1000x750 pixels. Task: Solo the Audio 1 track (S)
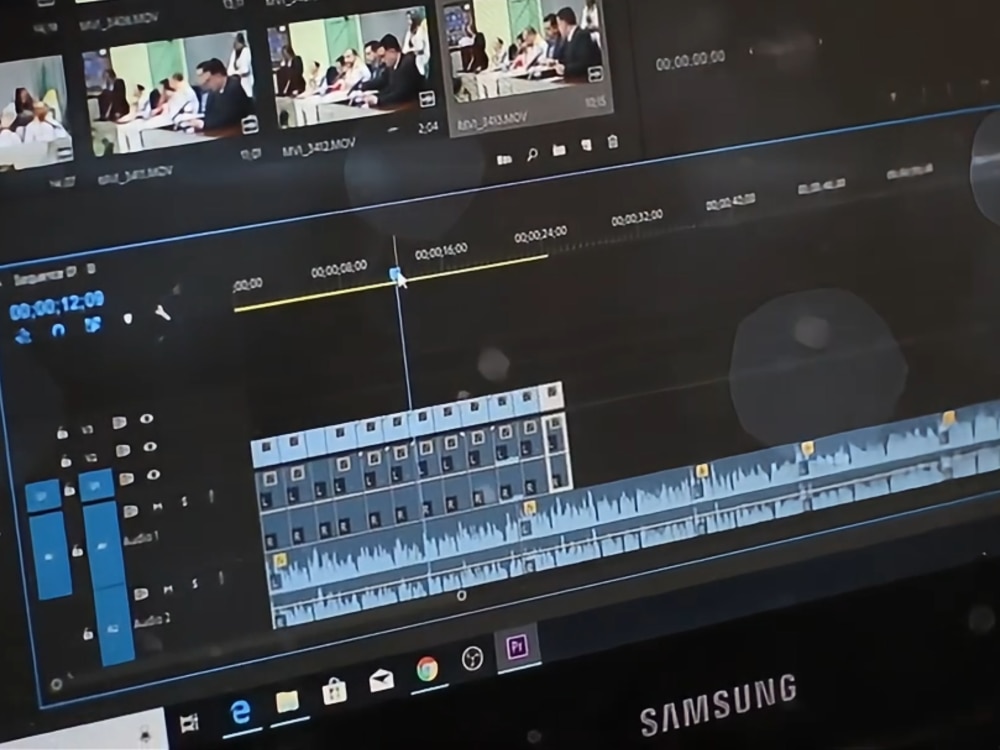coord(184,502)
